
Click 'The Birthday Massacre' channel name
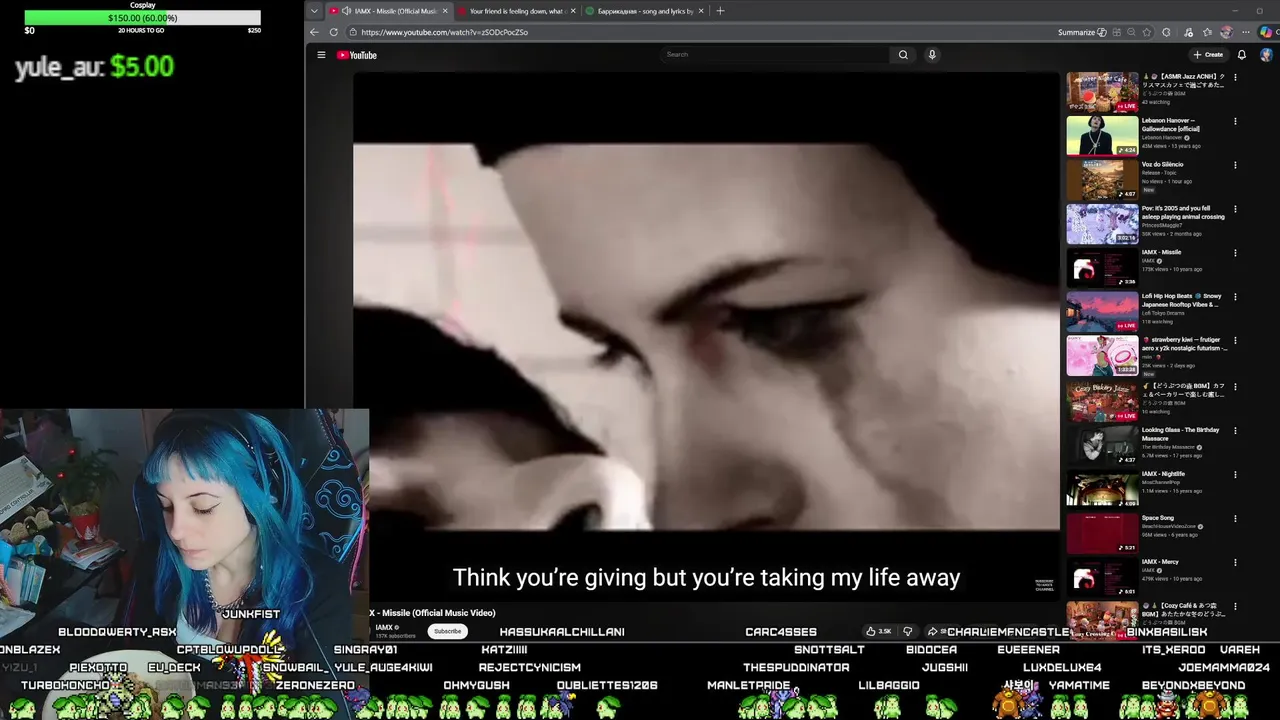(x=1168, y=447)
